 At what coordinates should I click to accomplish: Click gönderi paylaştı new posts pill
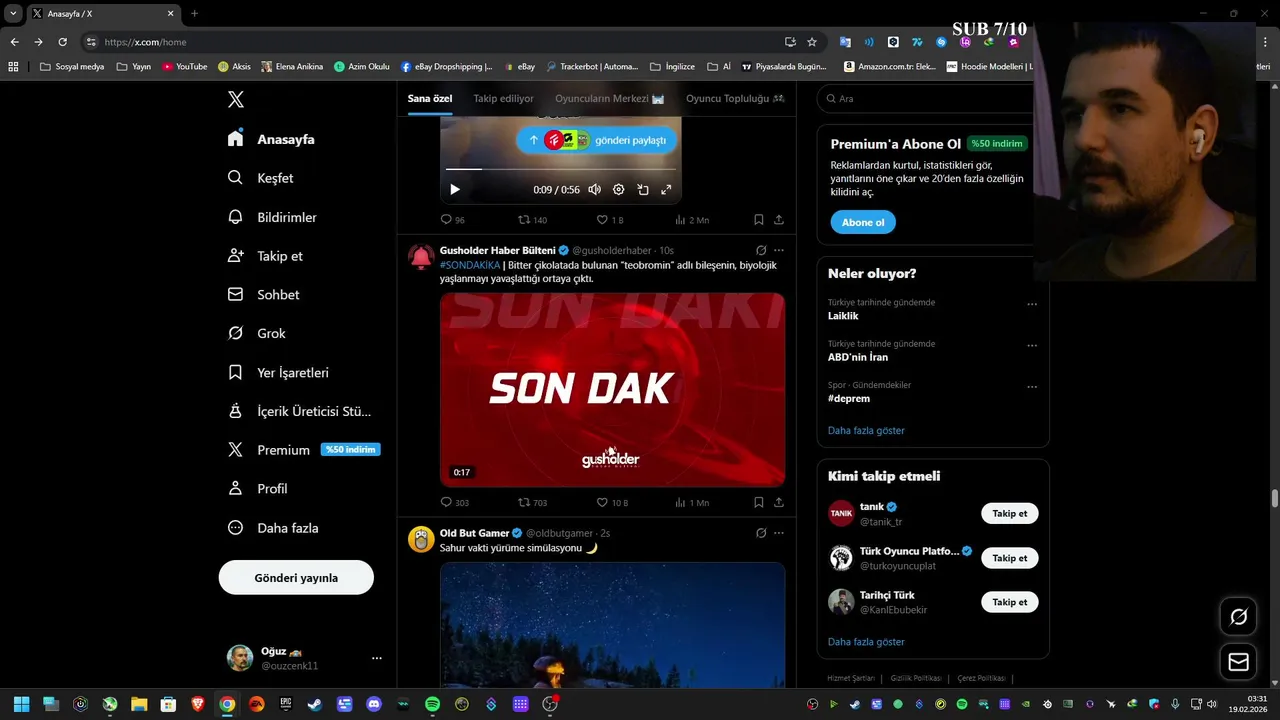coord(597,140)
